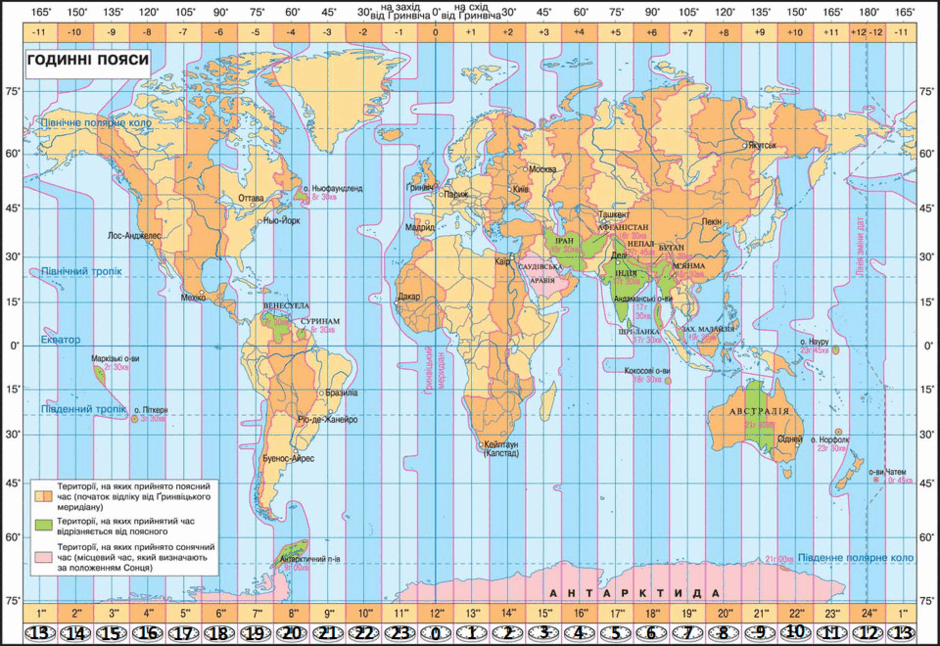Select the Лос-Анджелес city label
Viewport: 940px width, 646px height.
[x=134, y=236]
